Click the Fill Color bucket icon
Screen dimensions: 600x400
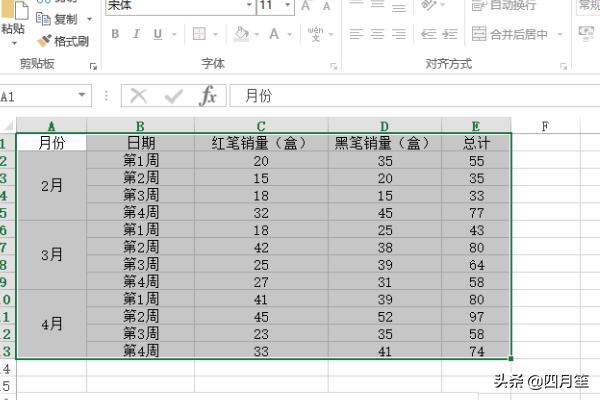pos(241,34)
